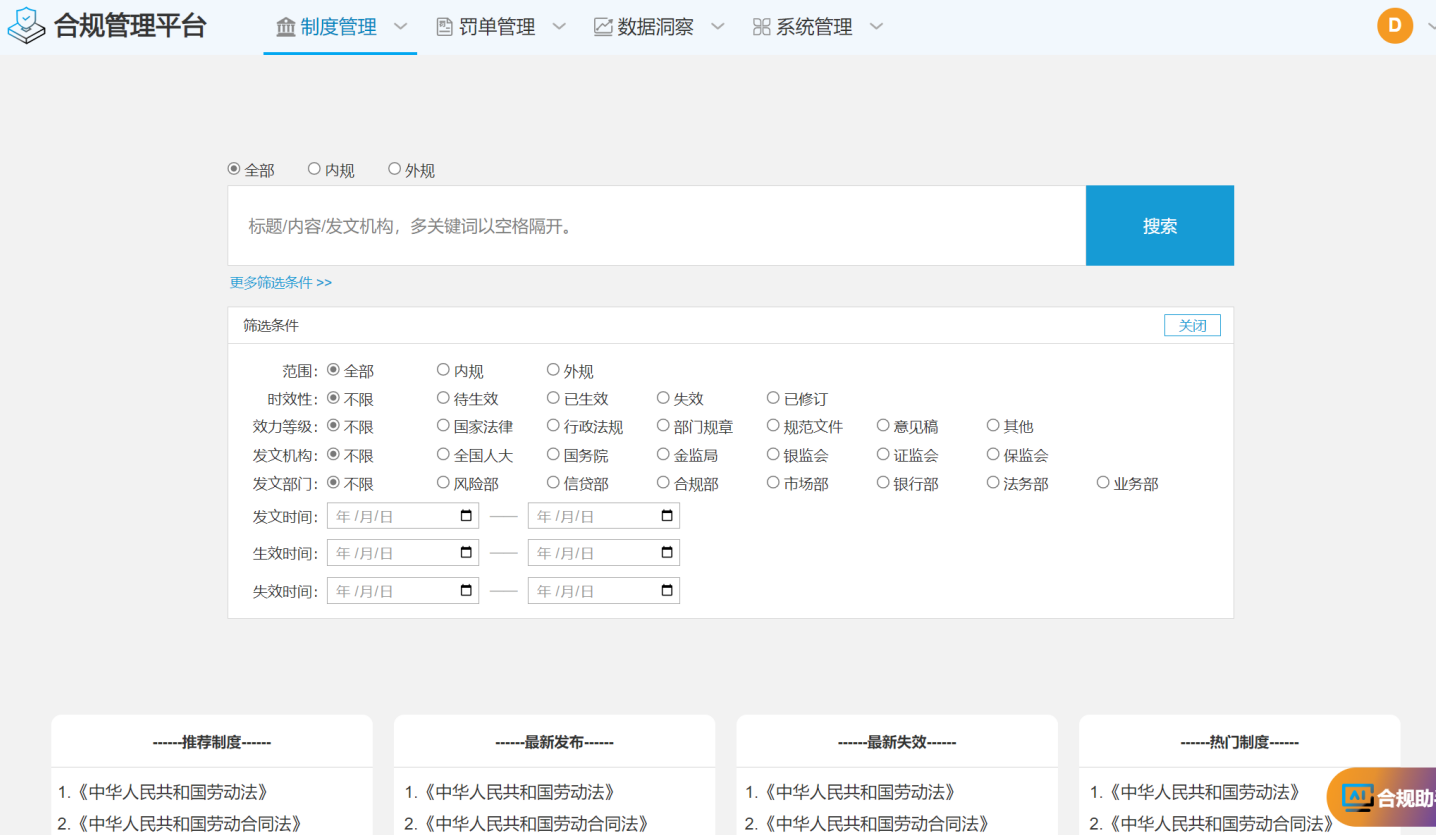Open calendar picker for 发文时间 start date

click(466, 516)
